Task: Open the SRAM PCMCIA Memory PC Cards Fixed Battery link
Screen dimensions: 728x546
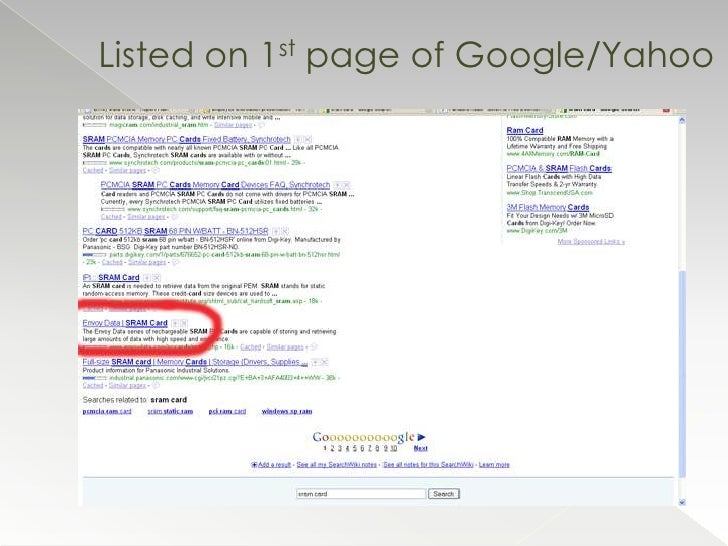Action: pyautogui.click(x=186, y=139)
